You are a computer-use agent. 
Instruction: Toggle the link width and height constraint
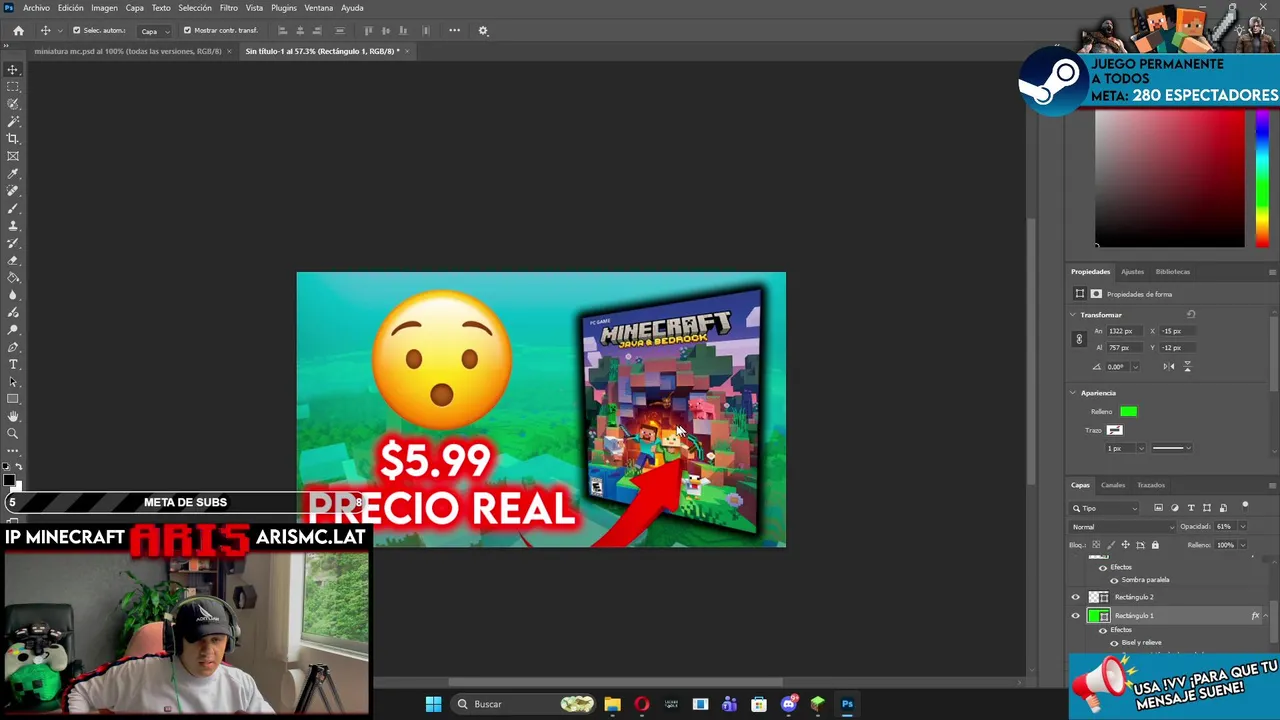pos(1079,339)
